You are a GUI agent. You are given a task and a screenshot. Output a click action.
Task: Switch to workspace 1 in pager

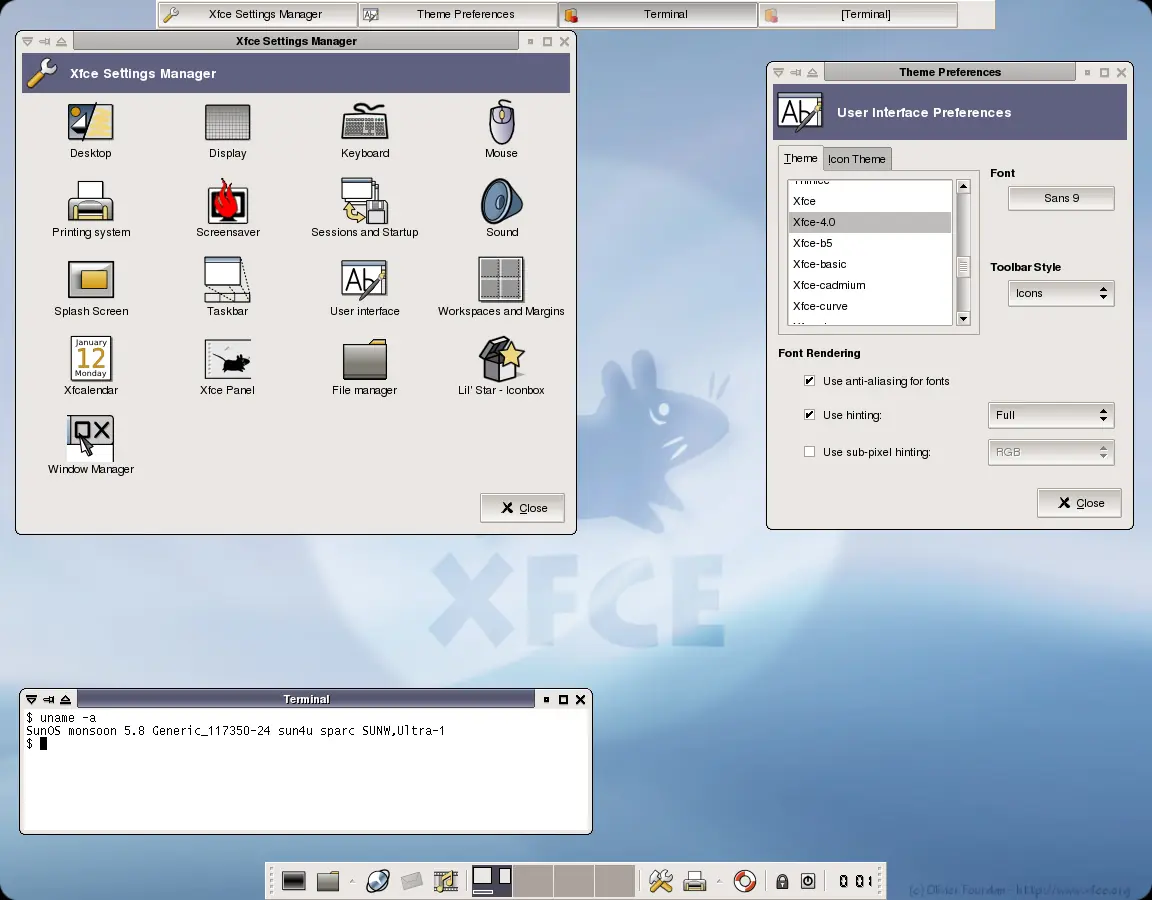[x=492, y=881]
